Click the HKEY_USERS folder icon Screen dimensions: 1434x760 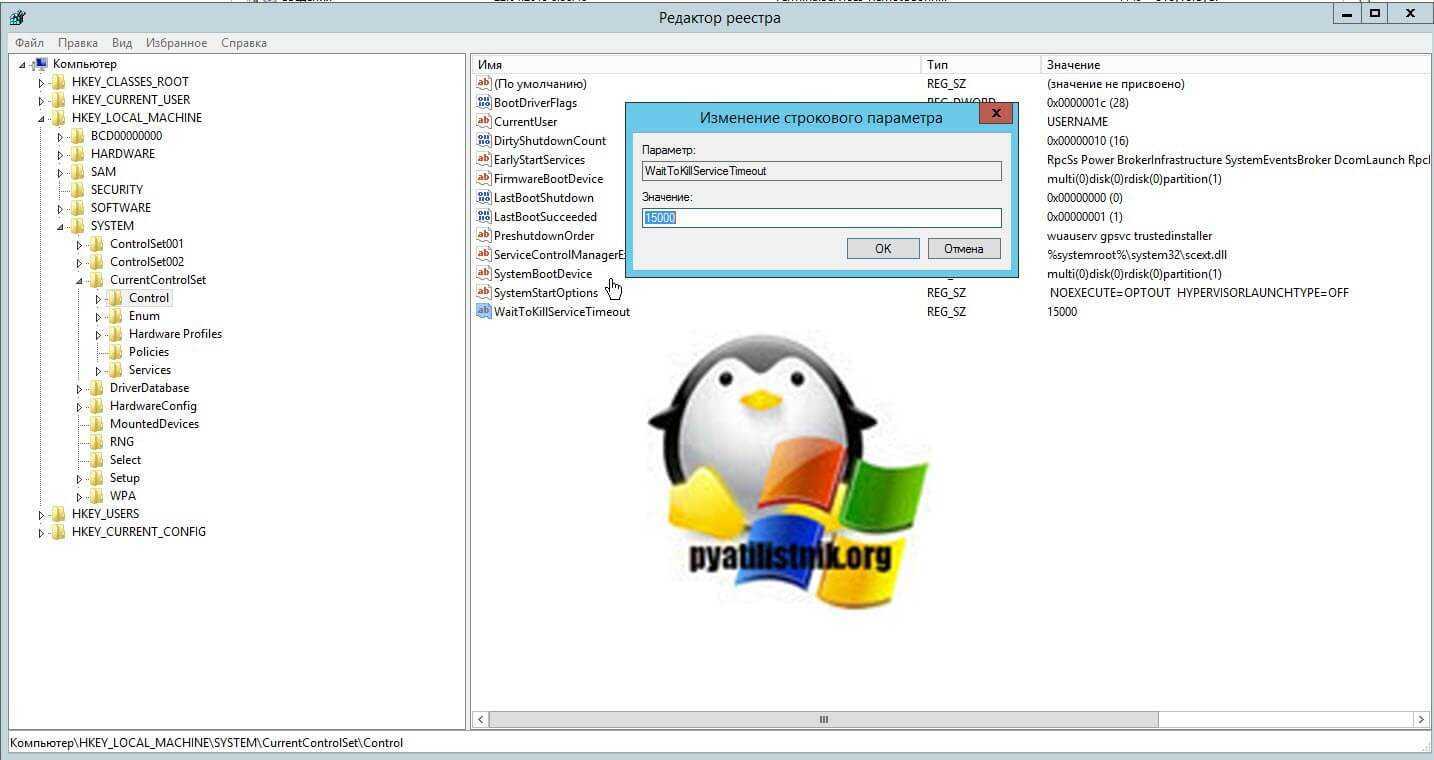click(x=59, y=514)
